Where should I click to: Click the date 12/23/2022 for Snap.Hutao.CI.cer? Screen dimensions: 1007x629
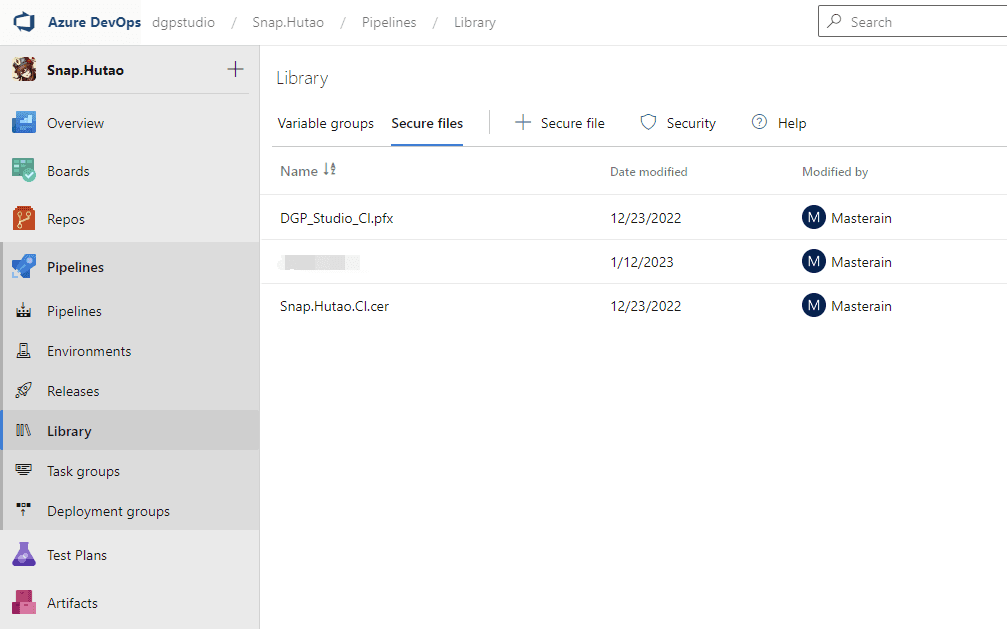tap(645, 306)
